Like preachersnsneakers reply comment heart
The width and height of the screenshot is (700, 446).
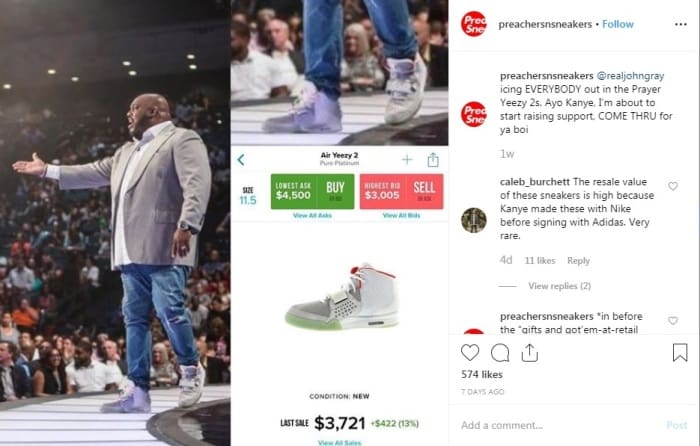click(673, 321)
